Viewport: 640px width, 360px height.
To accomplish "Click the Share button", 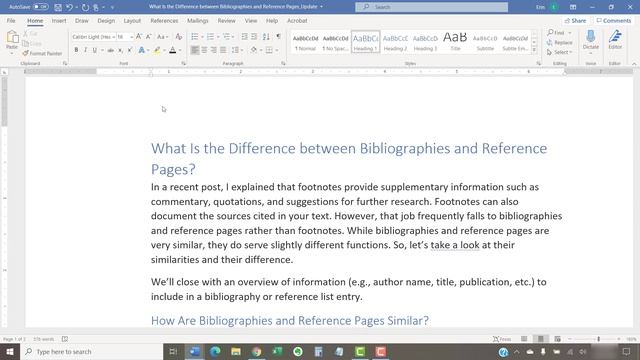I will pos(576,20).
